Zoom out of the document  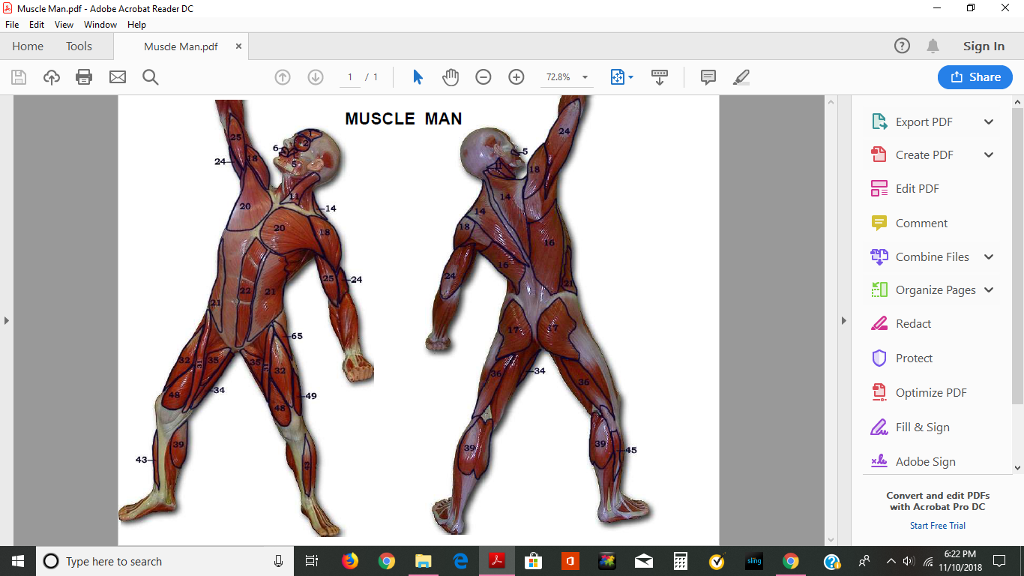click(x=483, y=76)
